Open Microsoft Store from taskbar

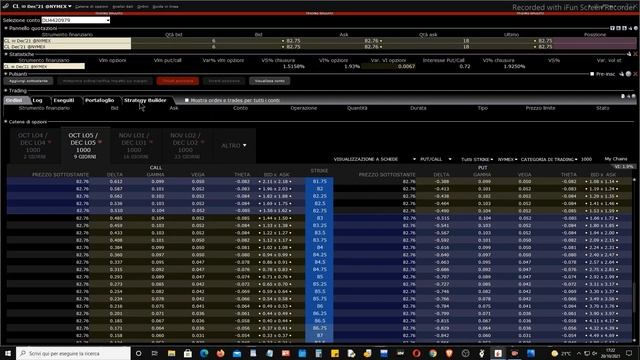(x=188, y=353)
